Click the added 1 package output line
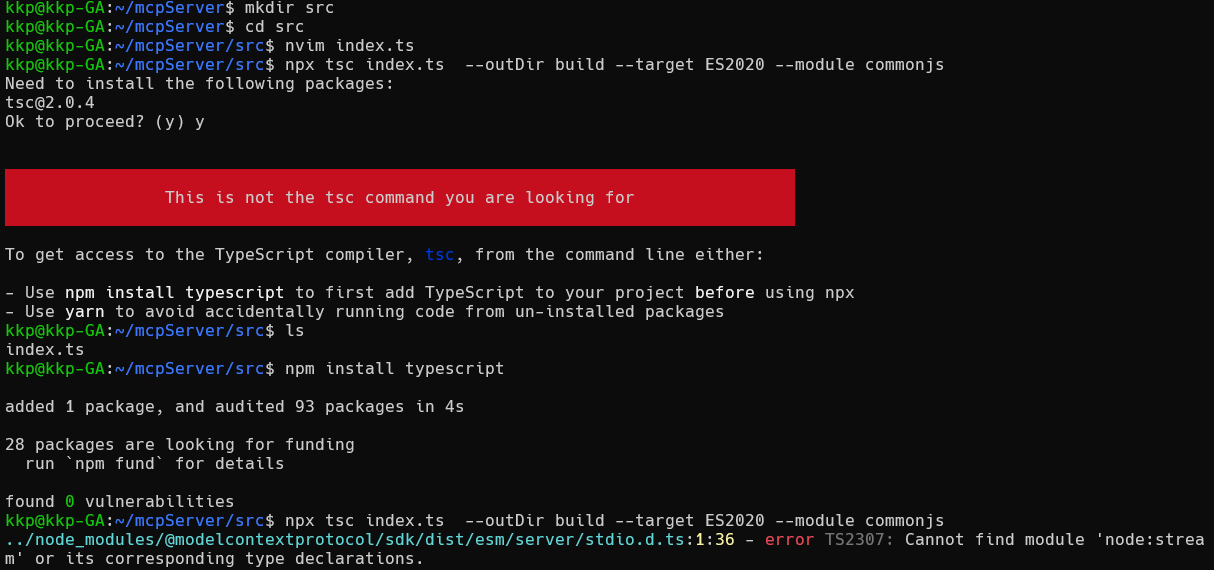1214x570 pixels. 234,407
